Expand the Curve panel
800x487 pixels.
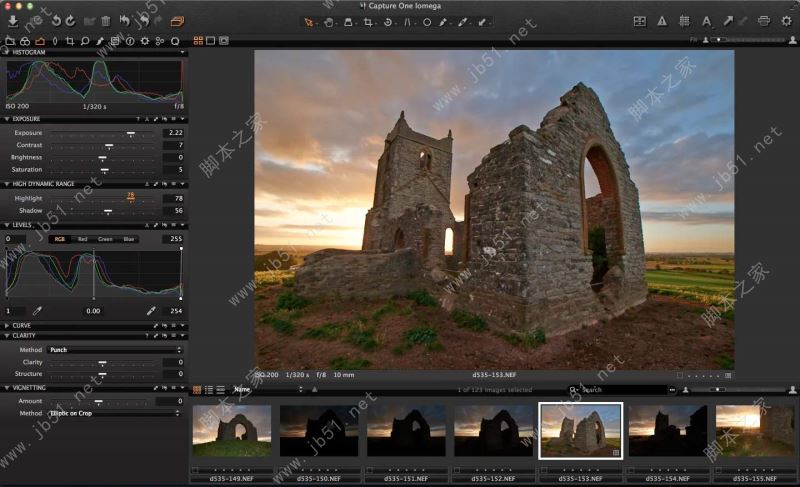[7, 325]
